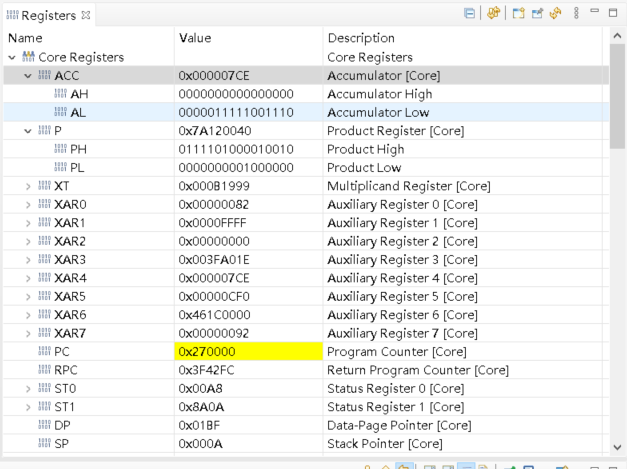This screenshot has height=469, width=627.
Task: Click the Description column header
Action: click(361, 38)
